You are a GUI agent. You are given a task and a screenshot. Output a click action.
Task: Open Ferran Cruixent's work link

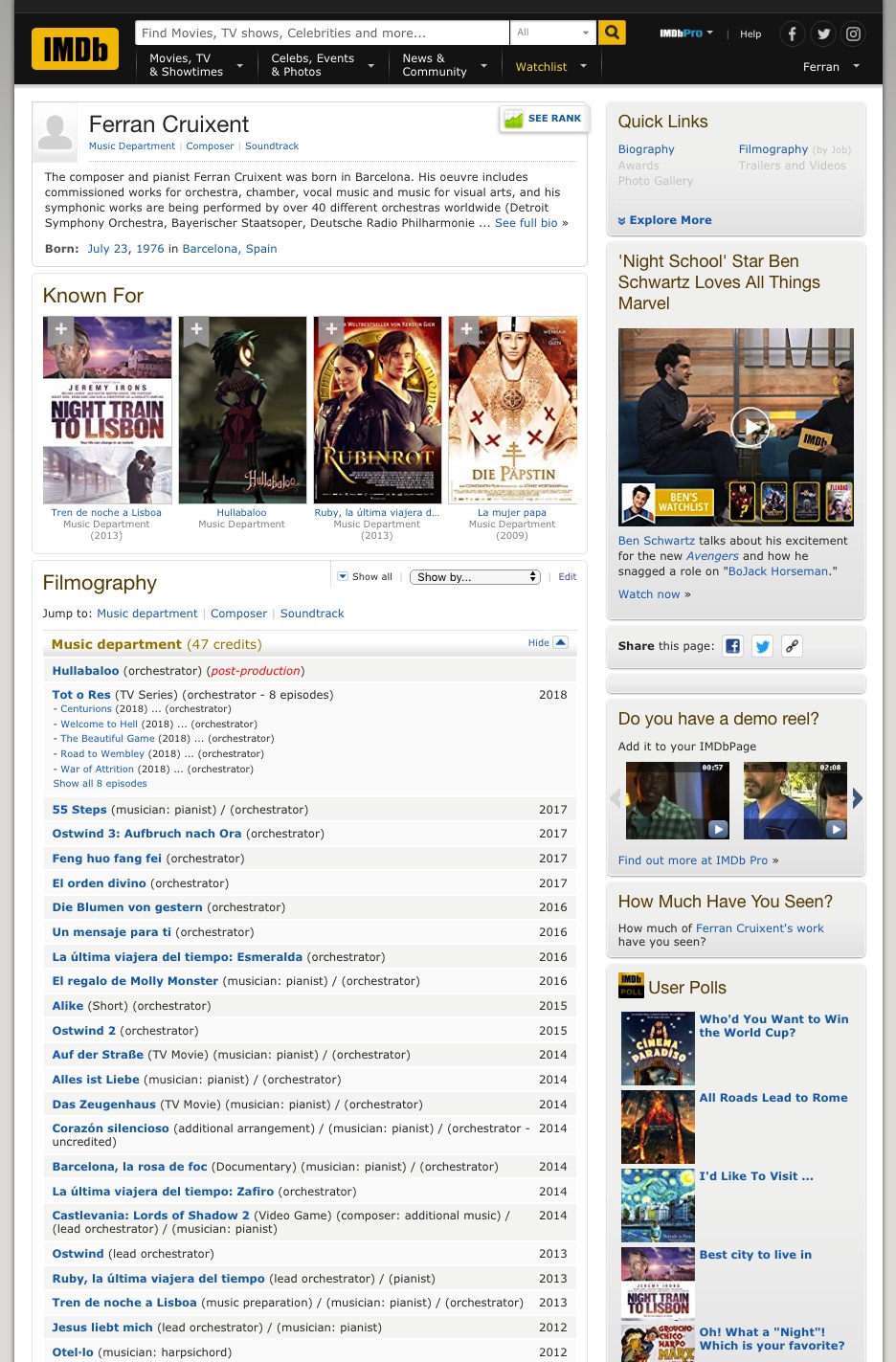pos(759,928)
